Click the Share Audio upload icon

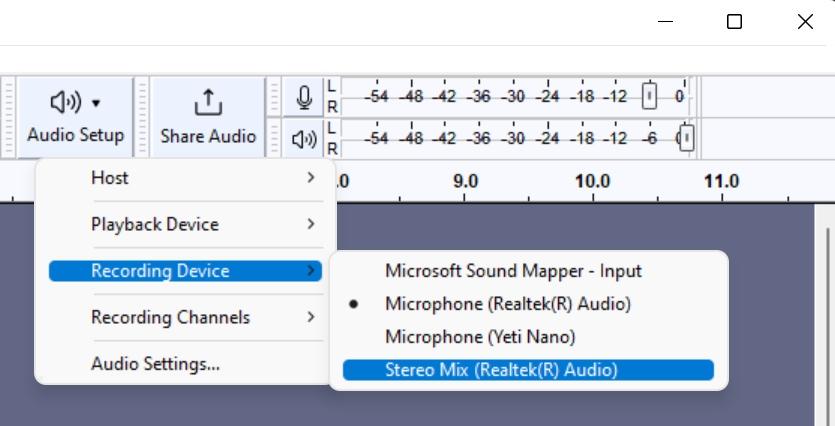pos(208,102)
